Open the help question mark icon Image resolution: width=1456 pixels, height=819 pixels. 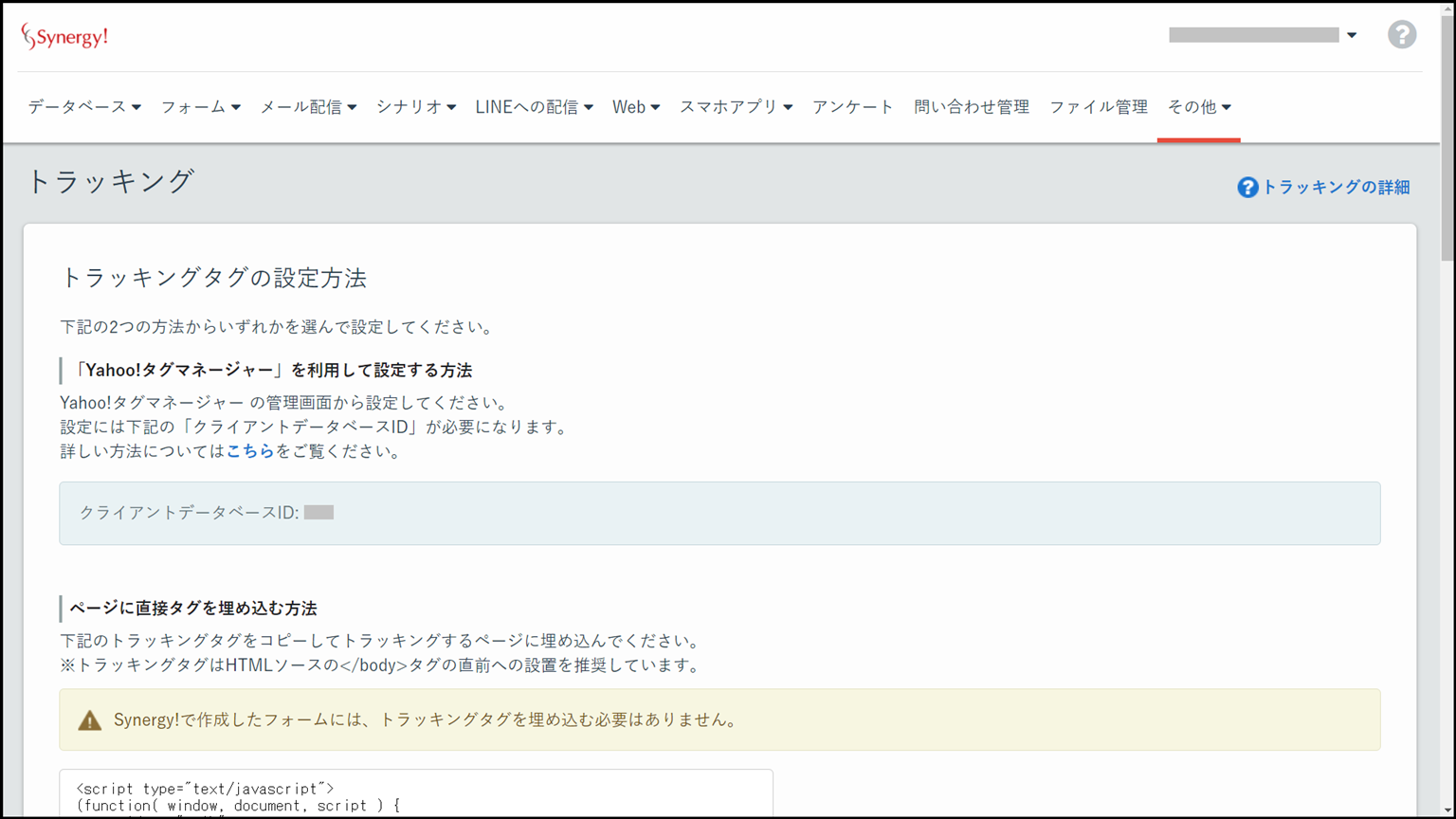click(x=1402, y=35)
